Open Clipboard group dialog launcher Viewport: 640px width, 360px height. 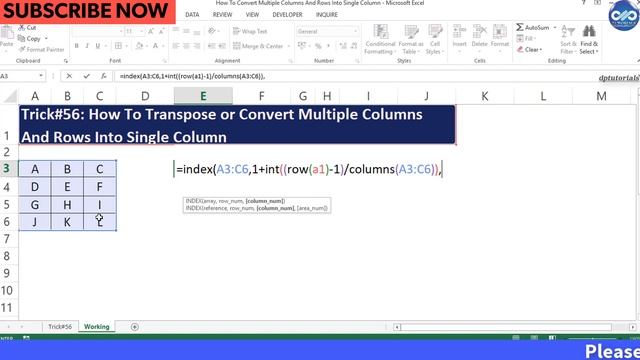pos(66,61)
